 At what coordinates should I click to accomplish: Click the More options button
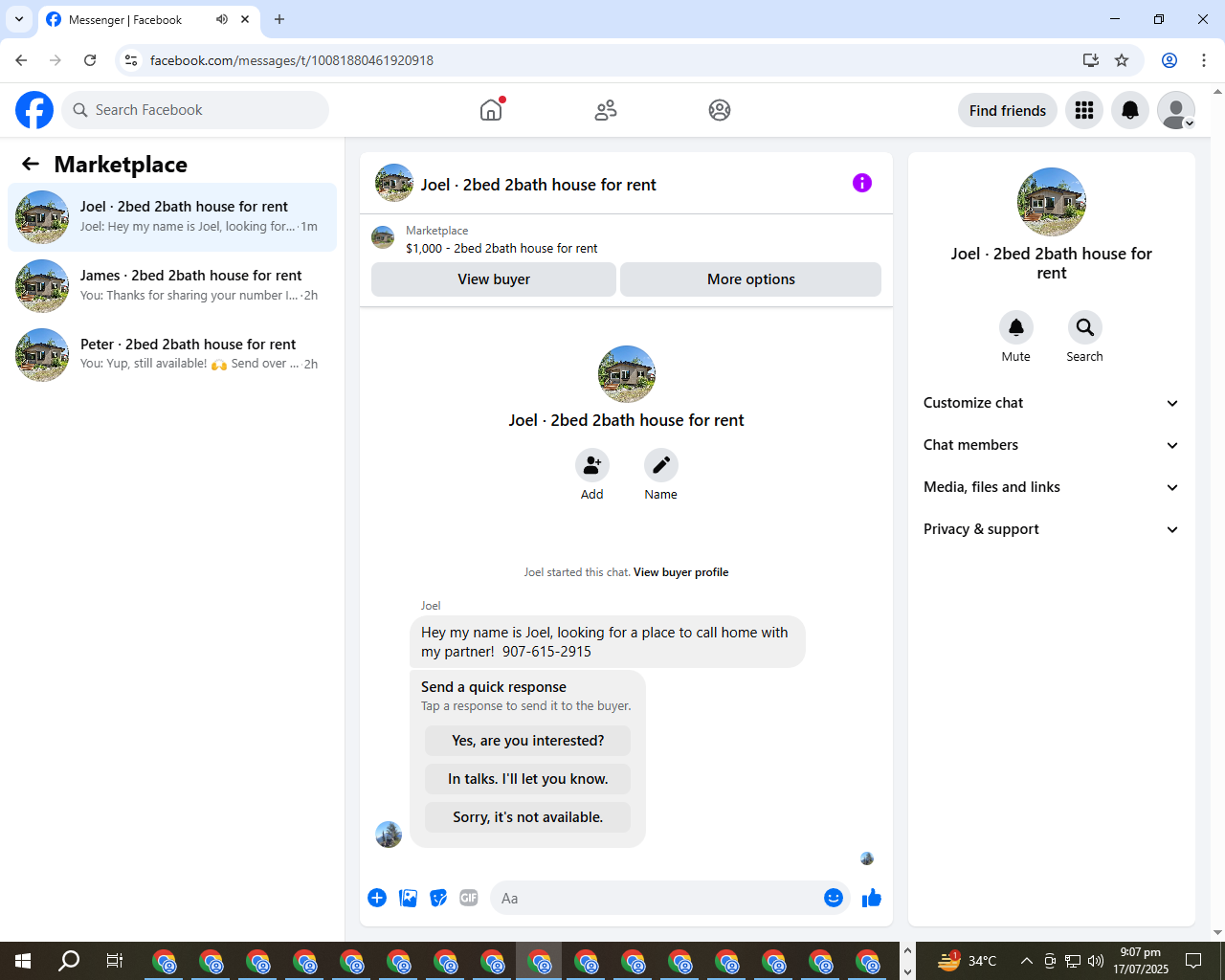tap(751, 279)
